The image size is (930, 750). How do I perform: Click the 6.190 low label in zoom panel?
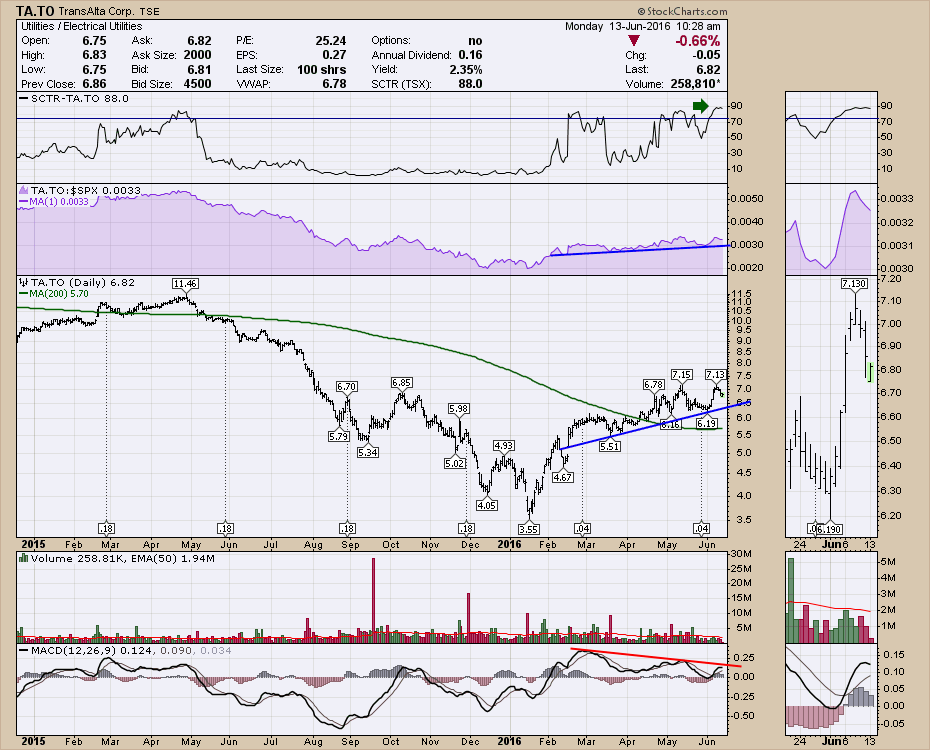coord(830,529)
